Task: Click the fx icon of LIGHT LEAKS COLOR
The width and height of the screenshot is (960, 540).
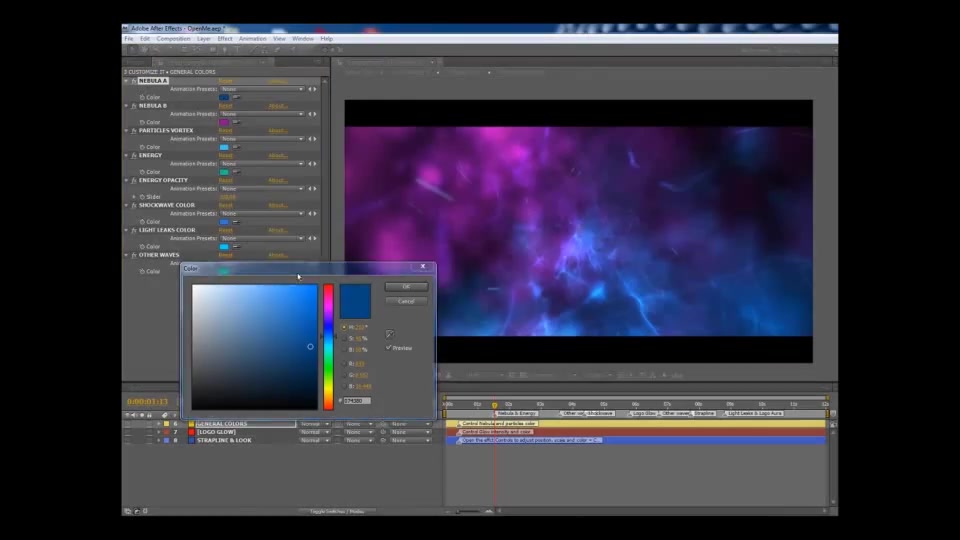Action: coord(133,230)
